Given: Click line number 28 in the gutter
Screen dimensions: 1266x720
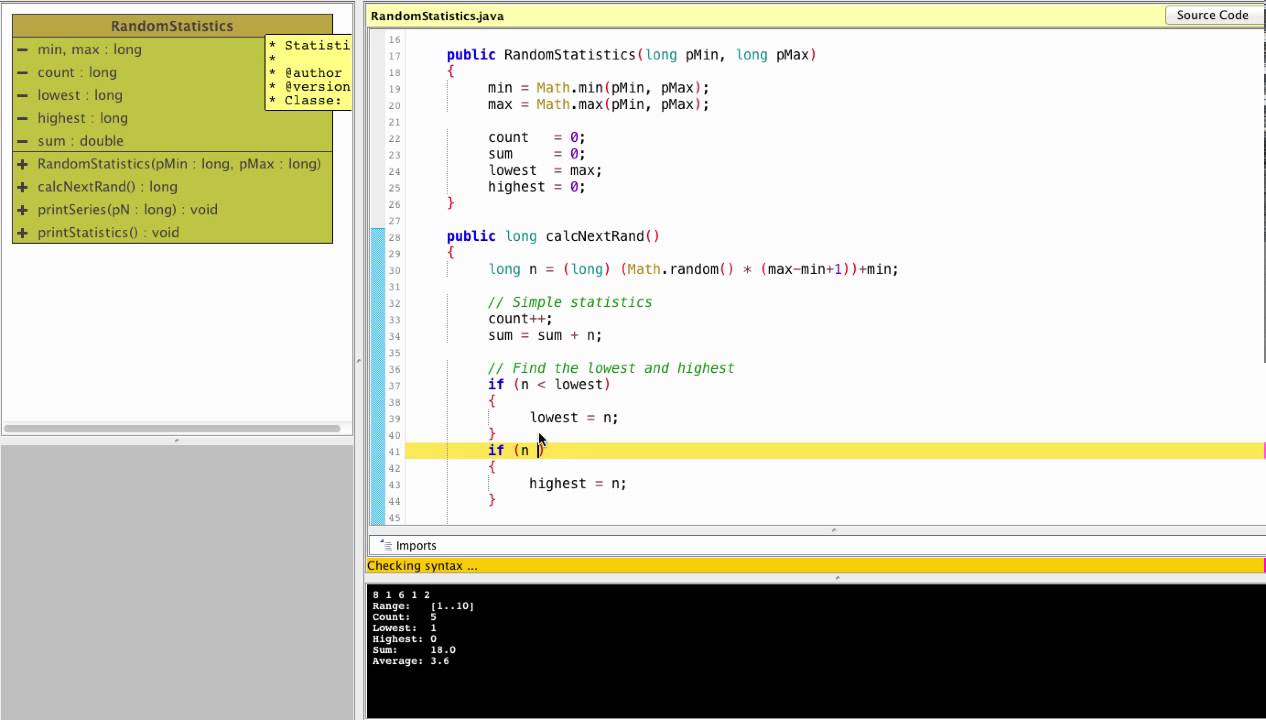Looking at the screenshot, I should (x=393, y=237).
